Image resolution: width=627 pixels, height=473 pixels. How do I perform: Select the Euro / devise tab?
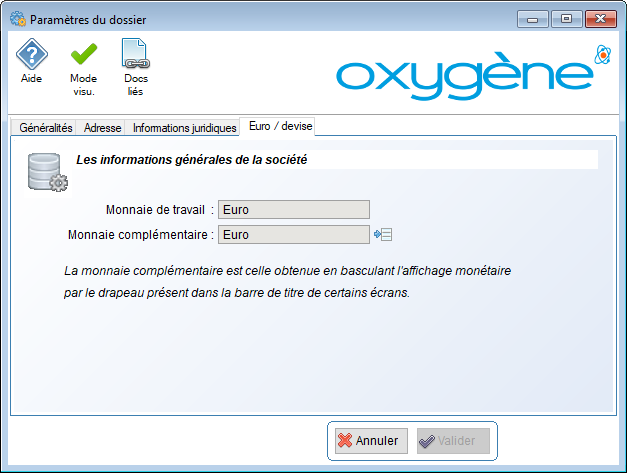coord(280,126)
